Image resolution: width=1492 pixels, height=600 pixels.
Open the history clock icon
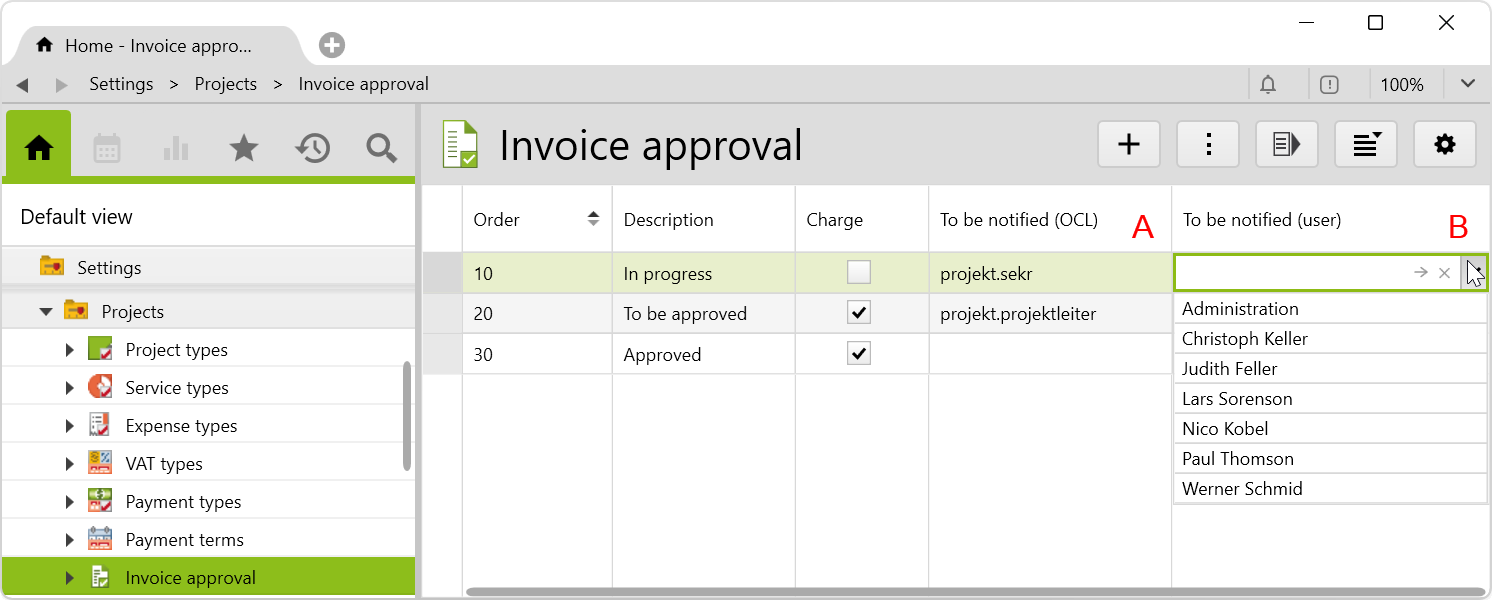[313, 148]
